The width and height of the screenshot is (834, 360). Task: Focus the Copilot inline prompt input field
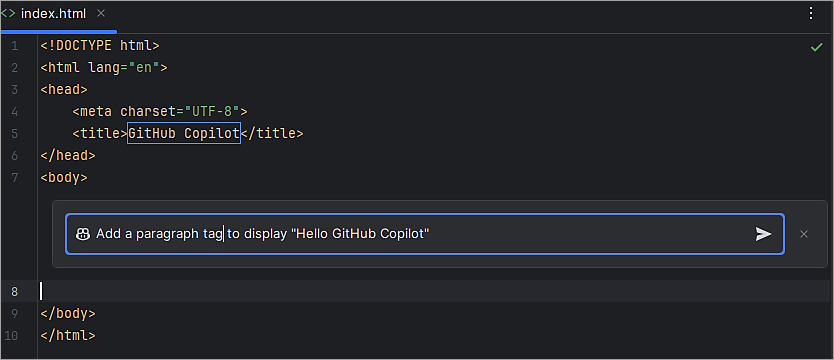click(x=424, y=234)
